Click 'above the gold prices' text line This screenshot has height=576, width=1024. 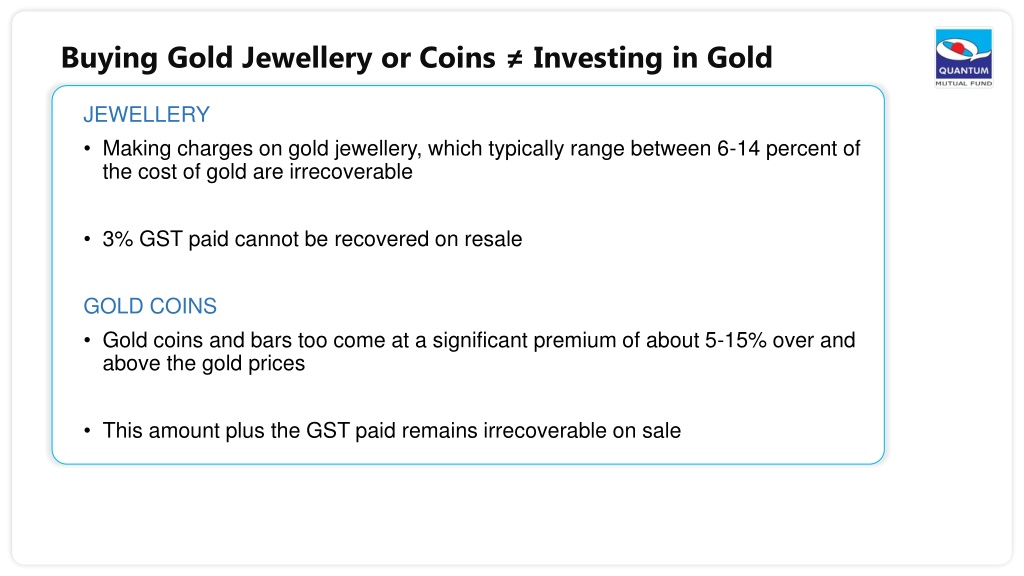pyautogui.click(x=204, y=363)
